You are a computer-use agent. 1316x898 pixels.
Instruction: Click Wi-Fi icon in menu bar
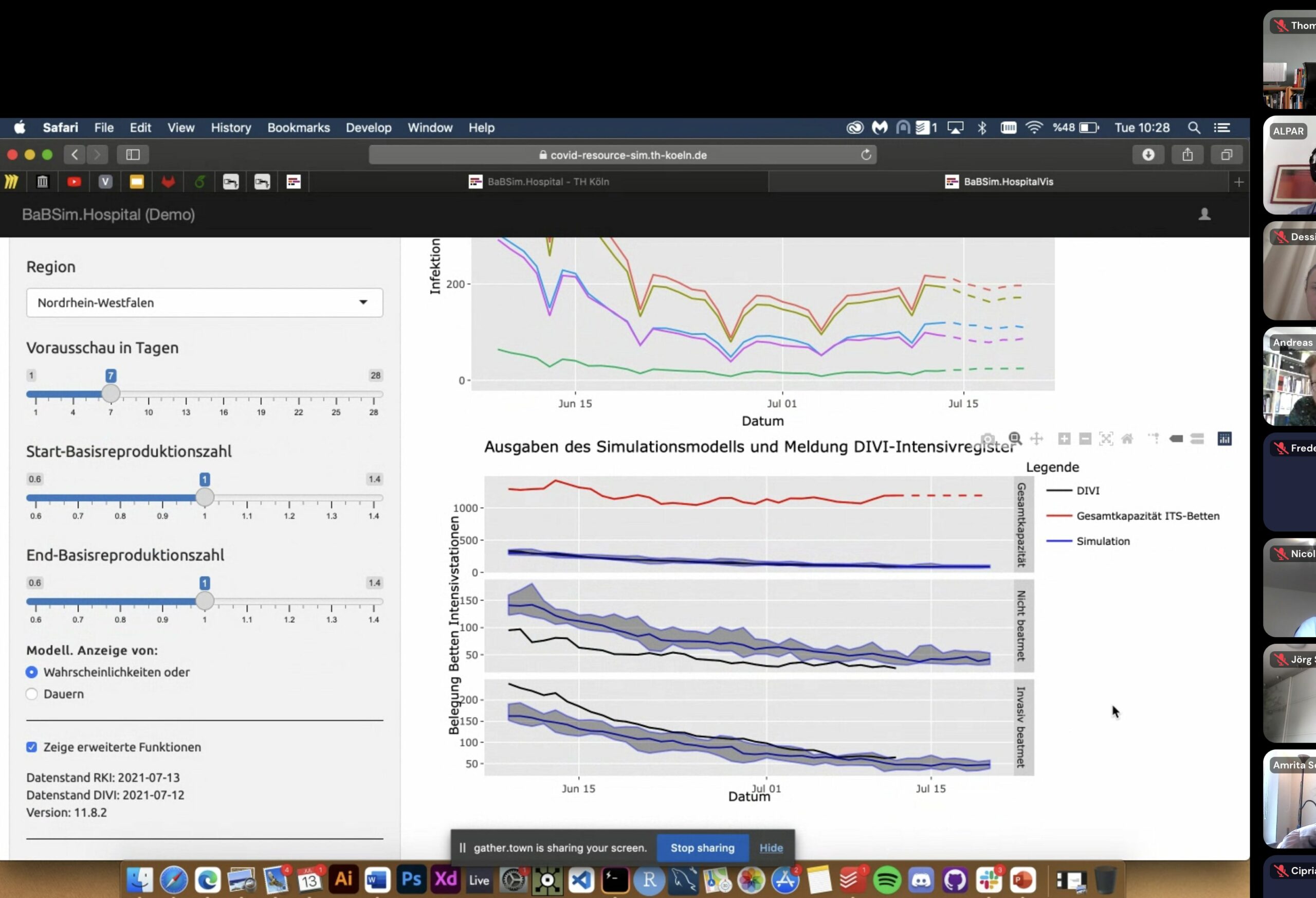[1034, 128]
